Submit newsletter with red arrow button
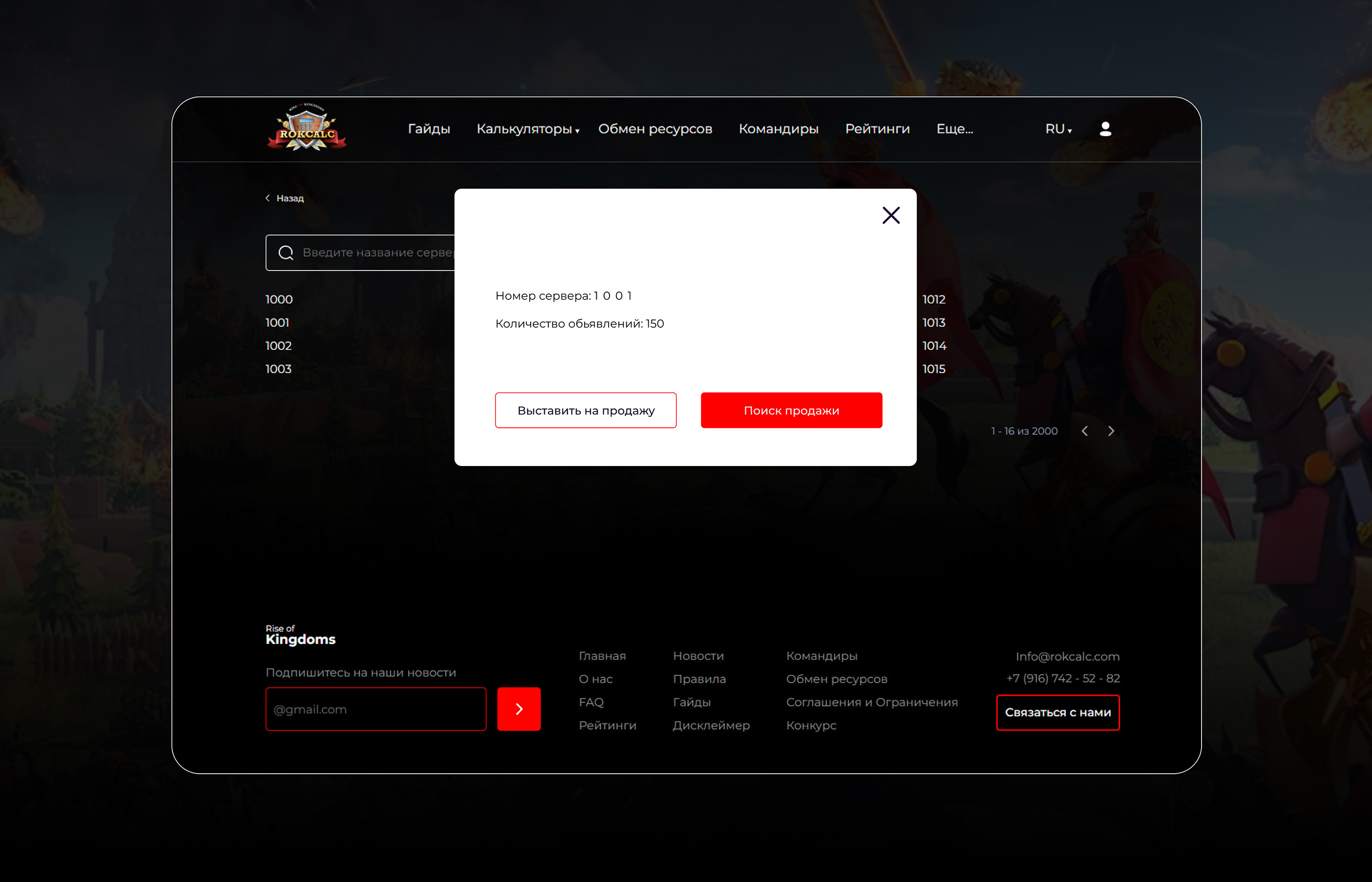 click(x=518, y=709)
